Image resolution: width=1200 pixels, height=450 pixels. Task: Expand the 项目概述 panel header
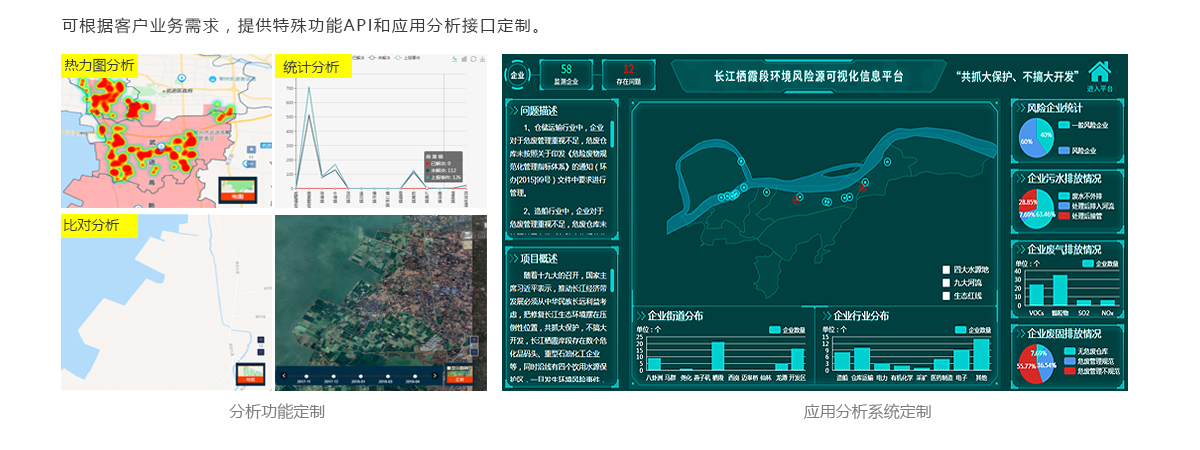pos(540,257)
